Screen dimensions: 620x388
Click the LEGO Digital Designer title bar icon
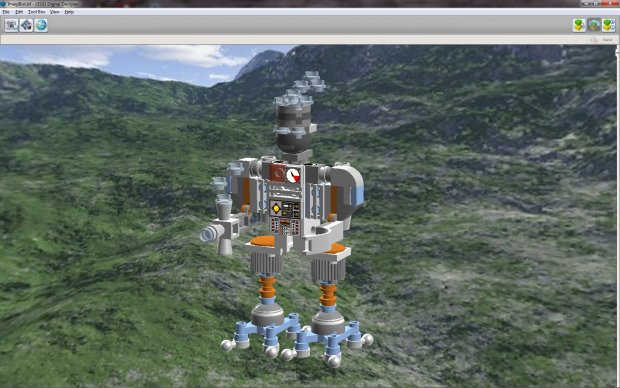3,4
